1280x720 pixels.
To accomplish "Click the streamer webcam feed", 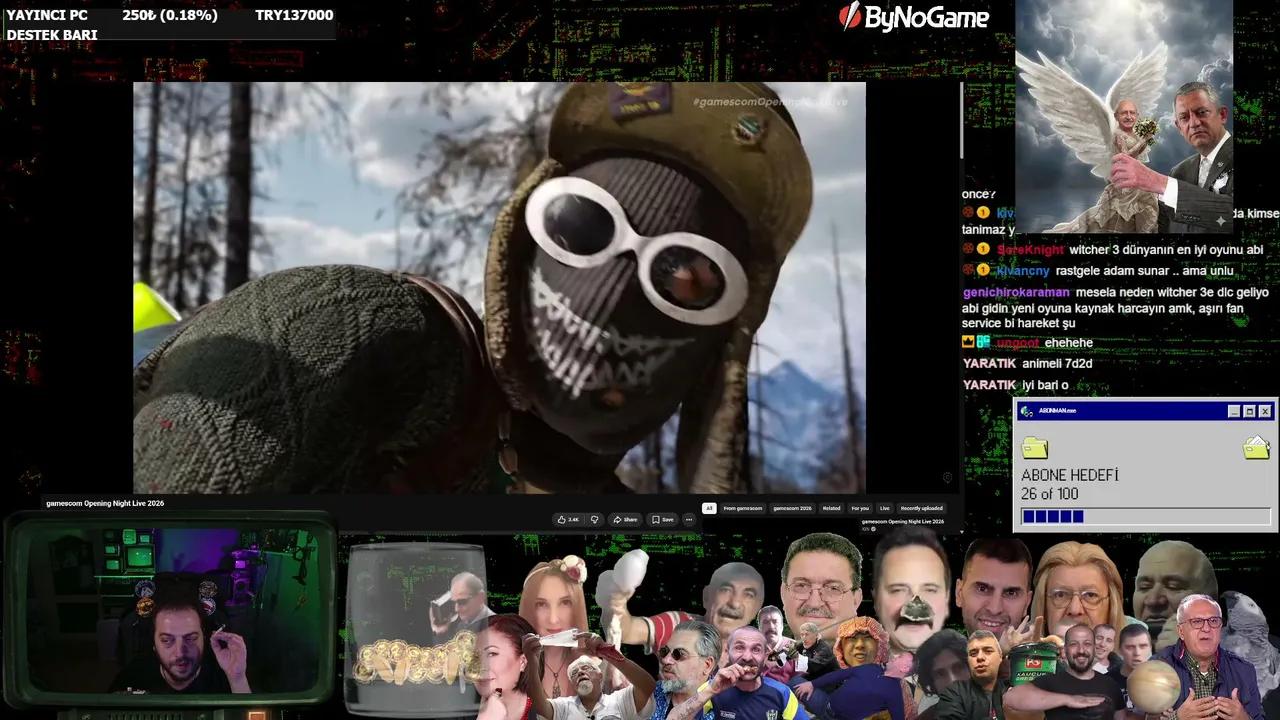I will [x=170, y=610].
